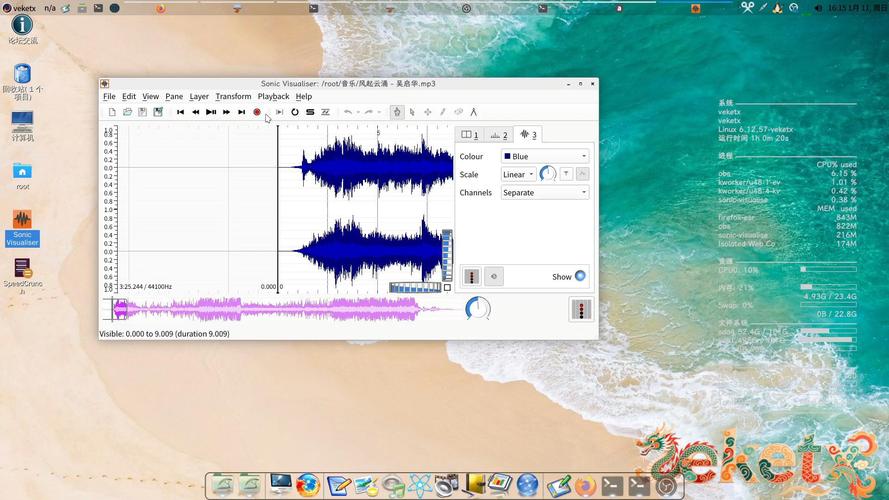This screenshot has width=889, height=500.
Task: Toggle Align File Timelines button
Action: [x=325, y=112]
